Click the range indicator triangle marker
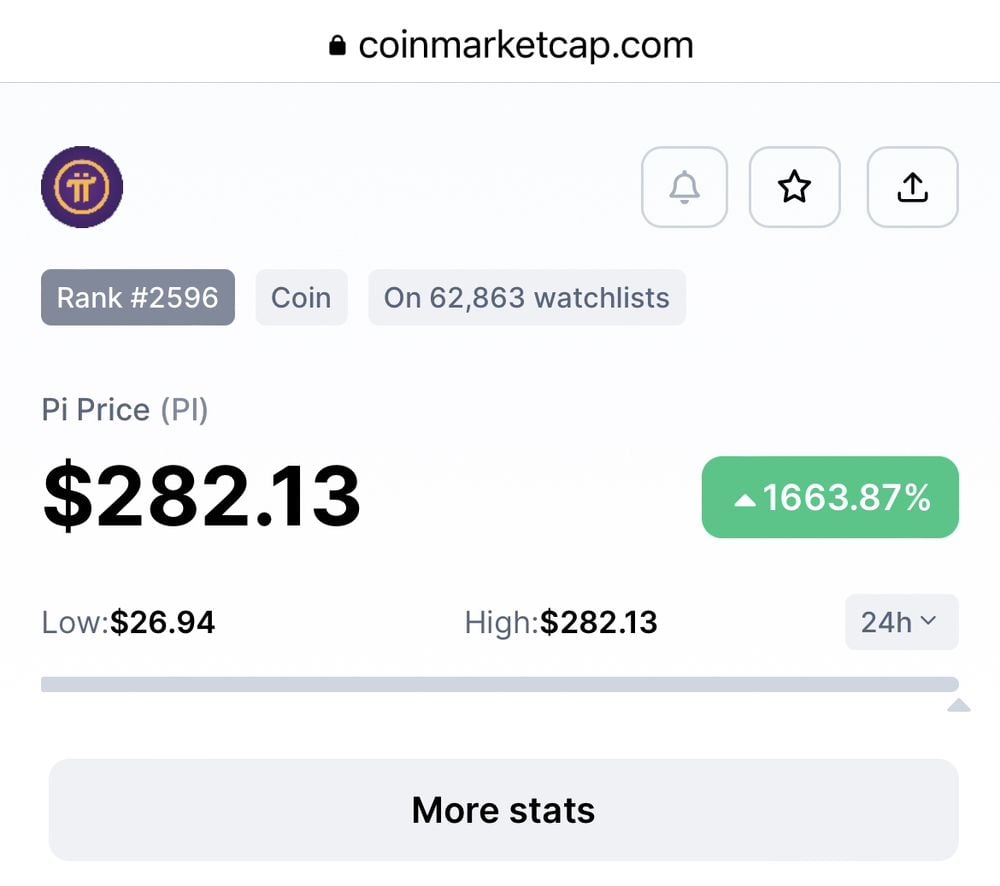Viewport: 1000px width, 886px height. click(958, 706)
